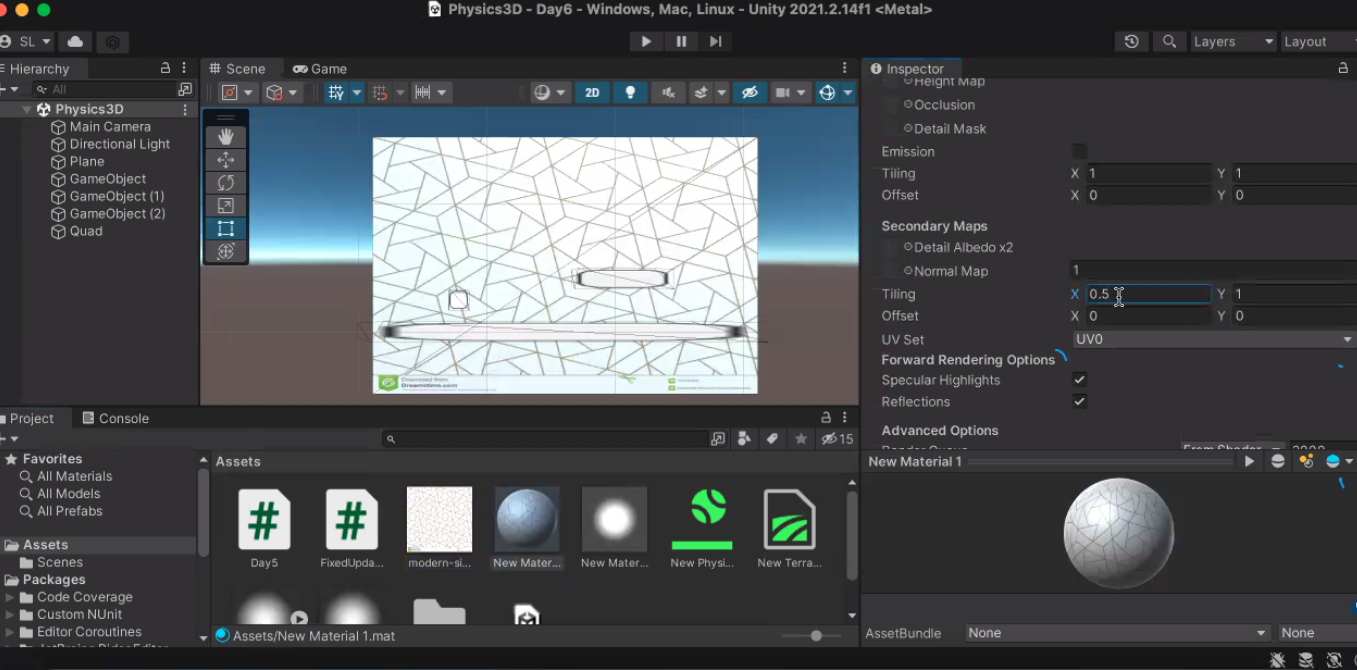Click the Step frame button

715,41
